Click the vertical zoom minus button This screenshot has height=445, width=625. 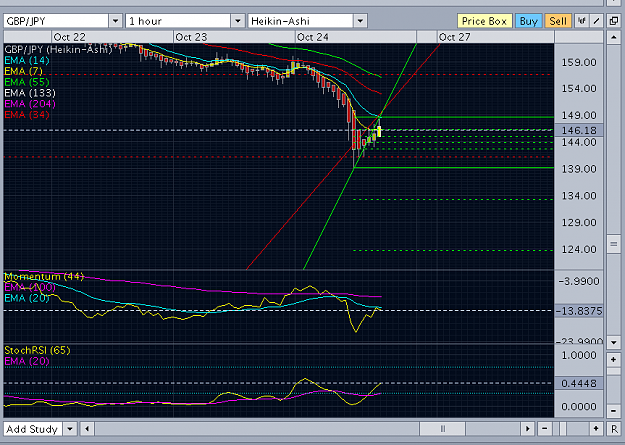pyautogui.click(x=614, y=411)
